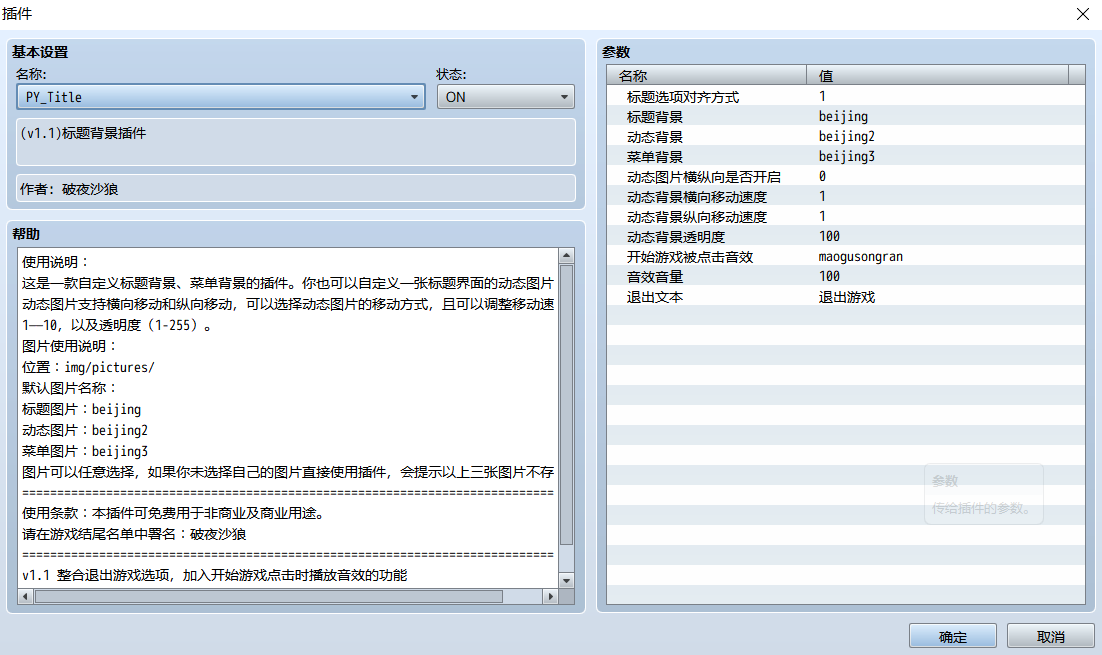Click the value beijing2 for 动态背景
Screen dimensions: 1102x655
(x=847, y=136)
